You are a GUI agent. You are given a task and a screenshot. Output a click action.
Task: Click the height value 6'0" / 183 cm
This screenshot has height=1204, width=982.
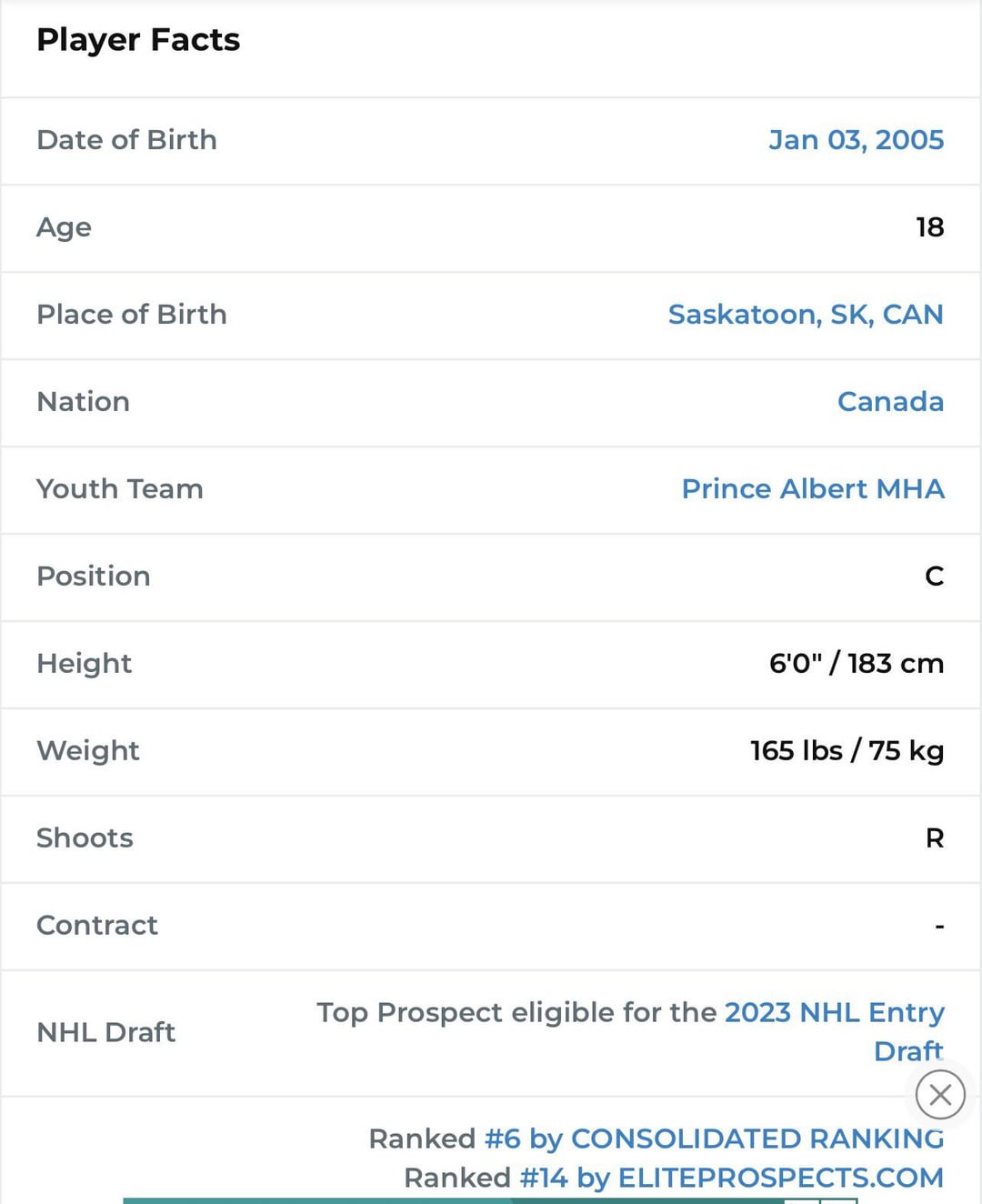[856, 664]
